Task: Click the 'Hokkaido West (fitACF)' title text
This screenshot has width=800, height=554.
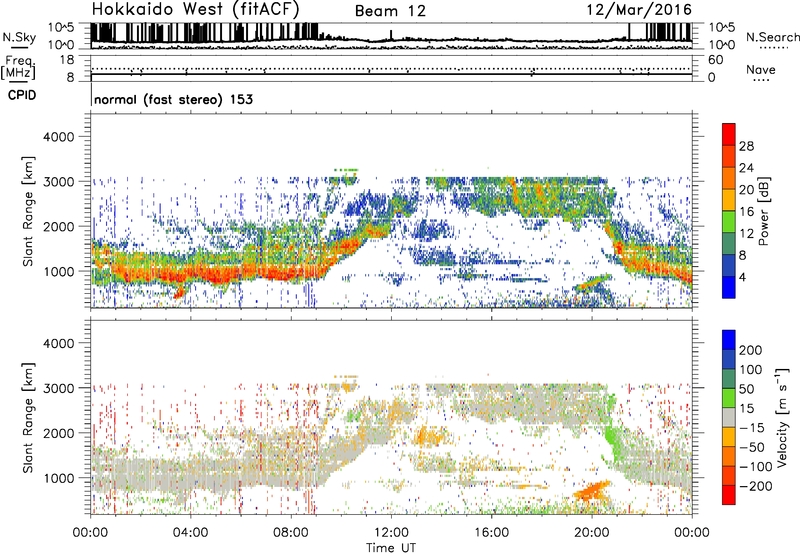Action: [x=195, y=10]
